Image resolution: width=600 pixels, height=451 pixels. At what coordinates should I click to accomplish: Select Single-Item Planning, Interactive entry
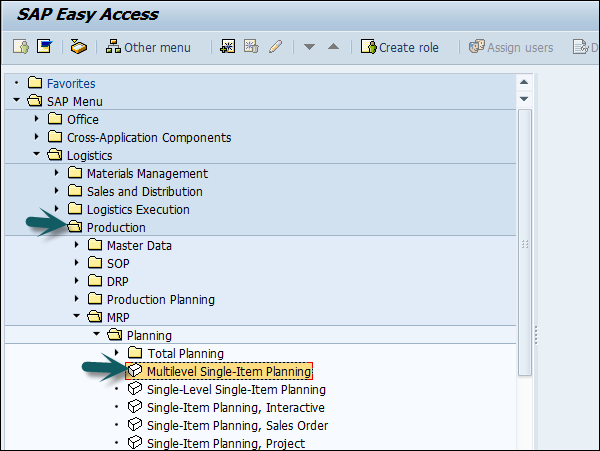pos(235,407)
